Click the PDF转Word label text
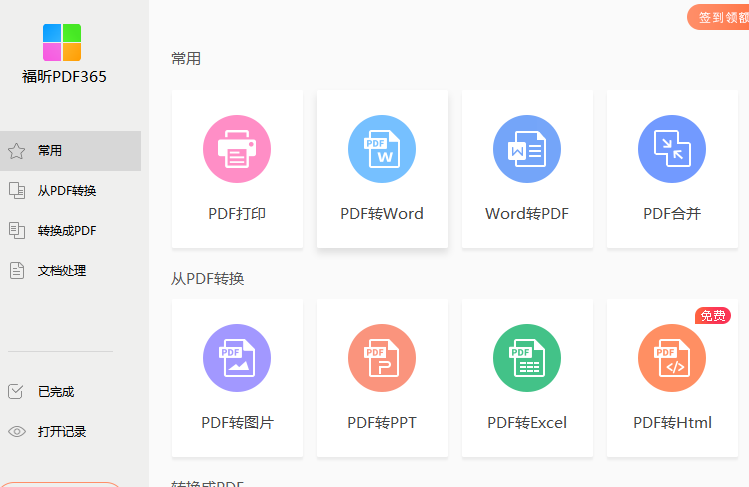The height and width of the screenshot is (487, 749). point(382,213)
